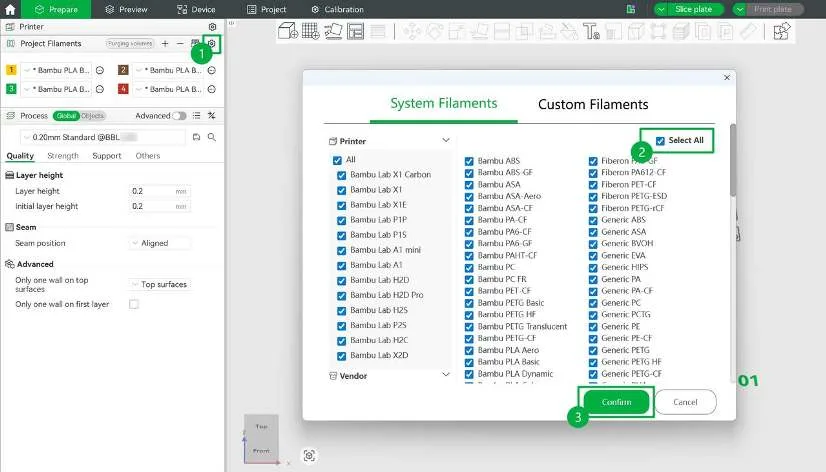The height and width of the screenshot is (472, 826).
Task: Click brown filament 2 color swatch
Action: click(x=123, y=70)
